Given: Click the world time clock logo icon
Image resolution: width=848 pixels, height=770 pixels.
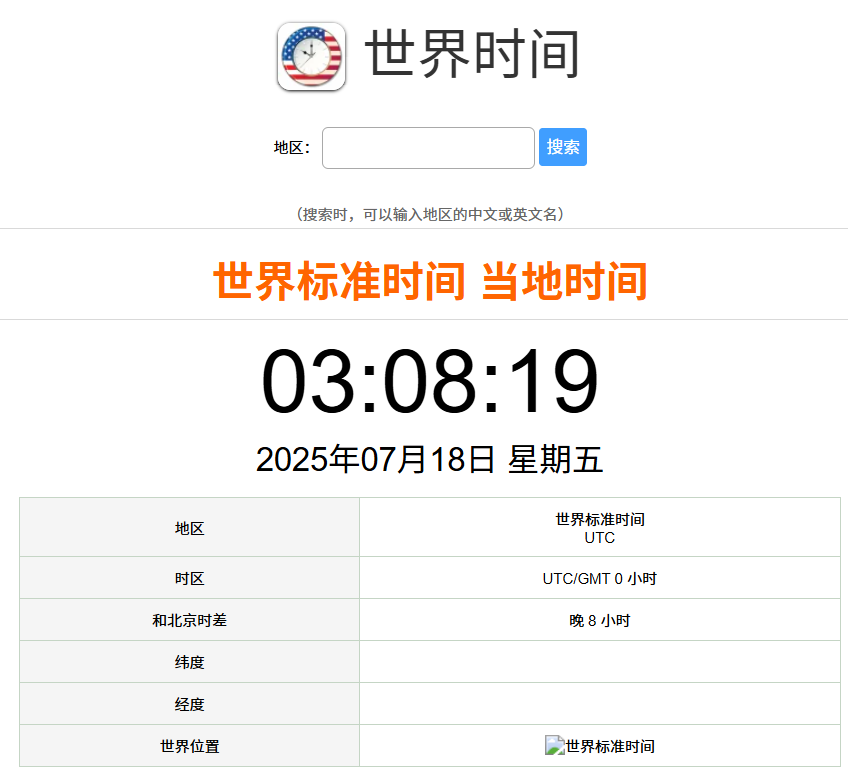Looking at the screenshot, I should 311,56.
